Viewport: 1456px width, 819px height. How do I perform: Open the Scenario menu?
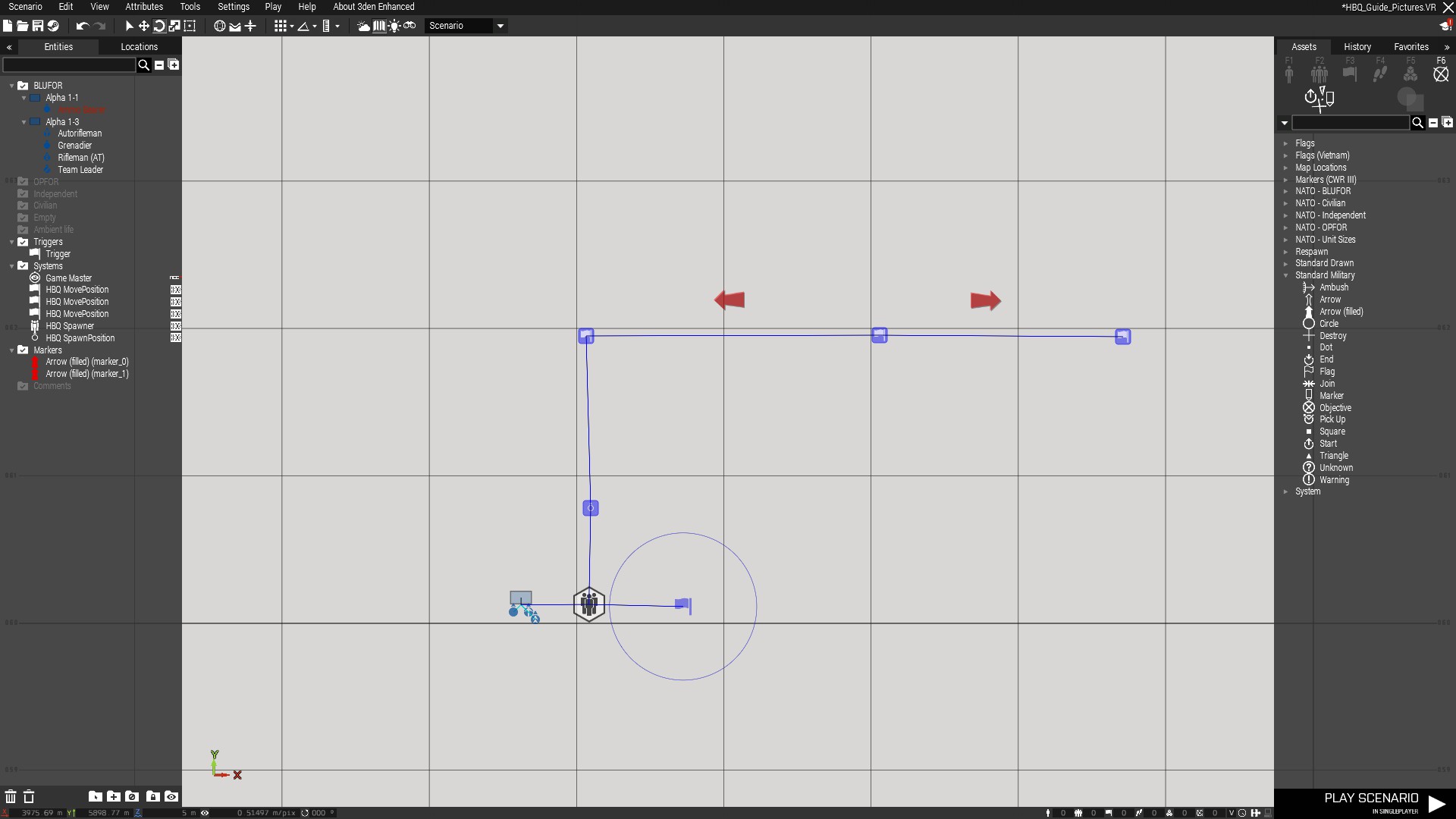coord(25,7)
